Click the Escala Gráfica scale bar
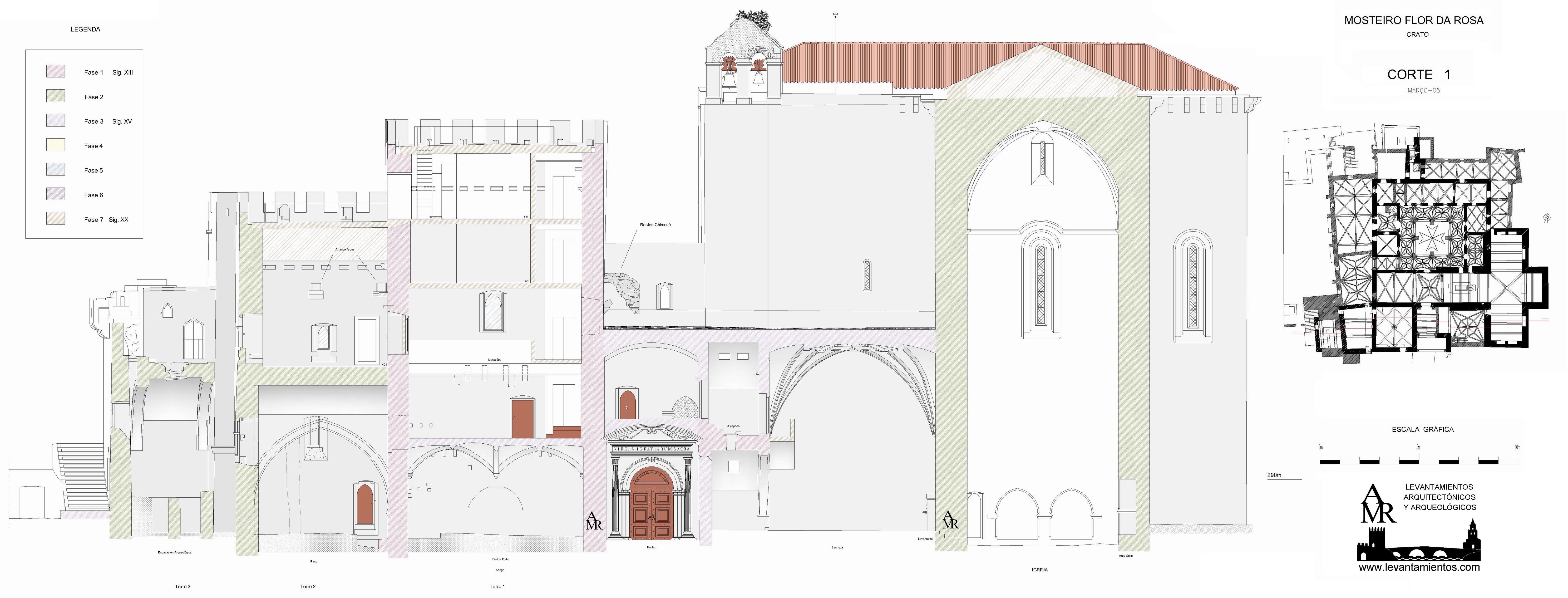Screen dimensions: 1568x598 click(x=1419, y=462)
